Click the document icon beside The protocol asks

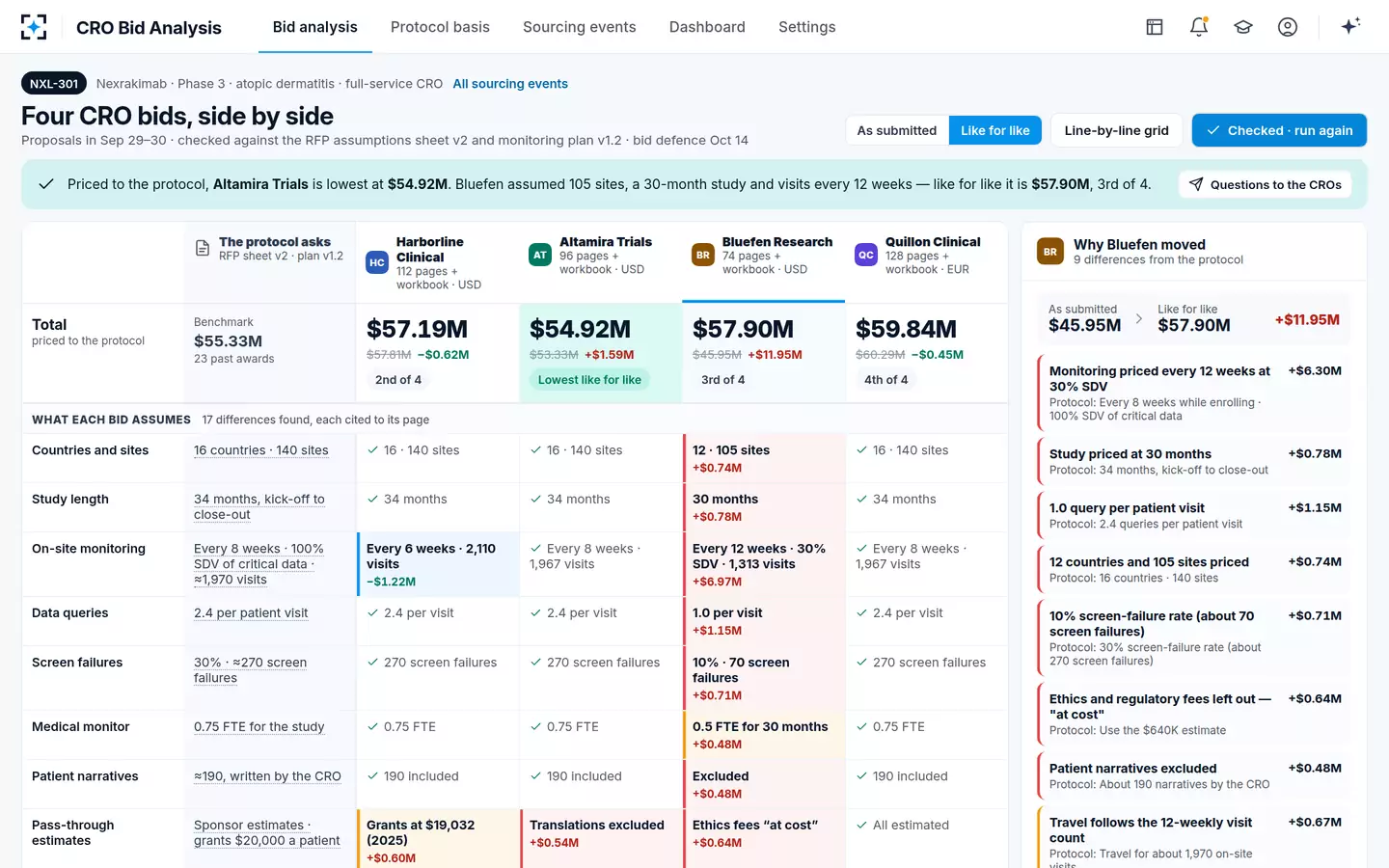pos(203,249)
